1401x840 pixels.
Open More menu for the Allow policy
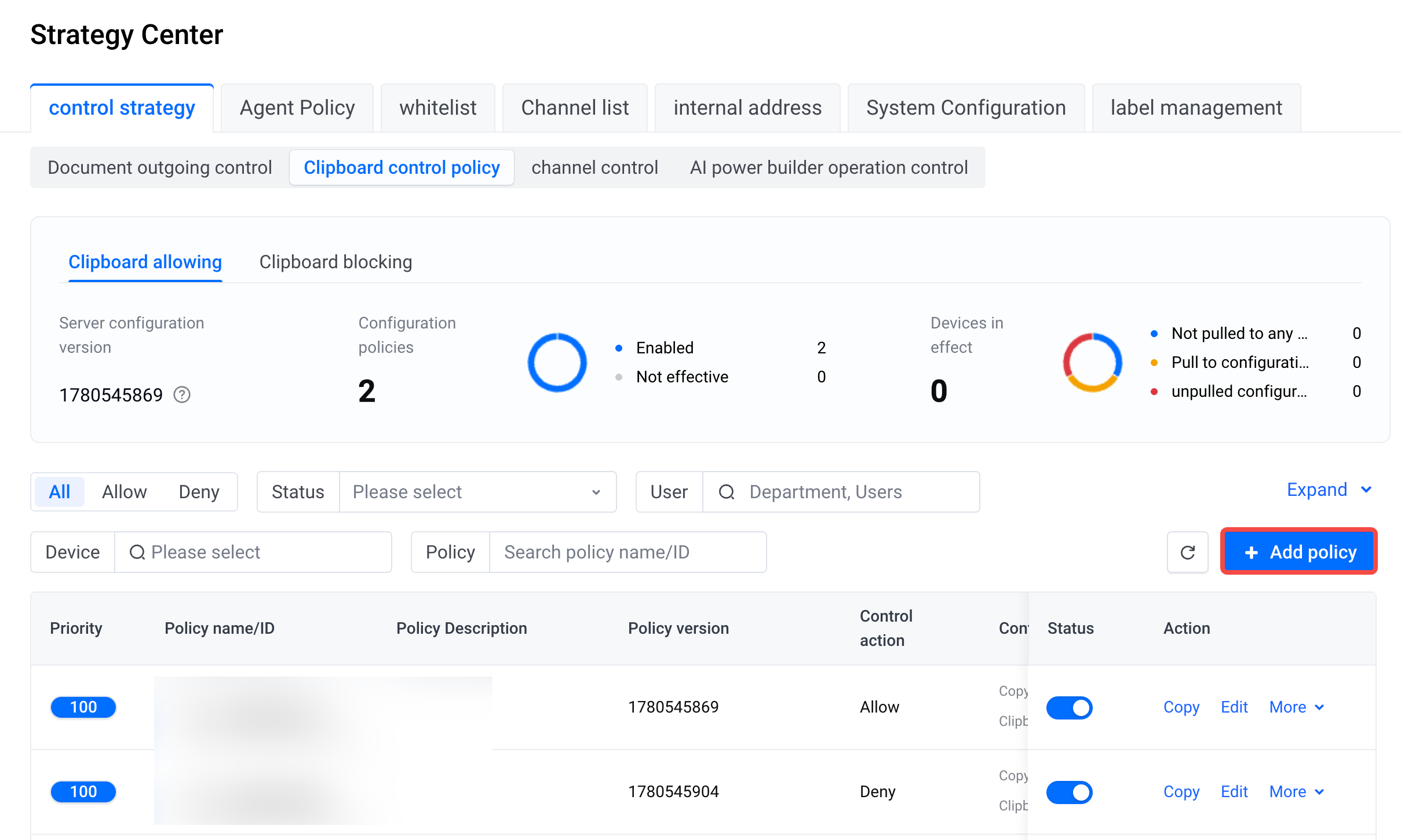(x=1297, y=707)
